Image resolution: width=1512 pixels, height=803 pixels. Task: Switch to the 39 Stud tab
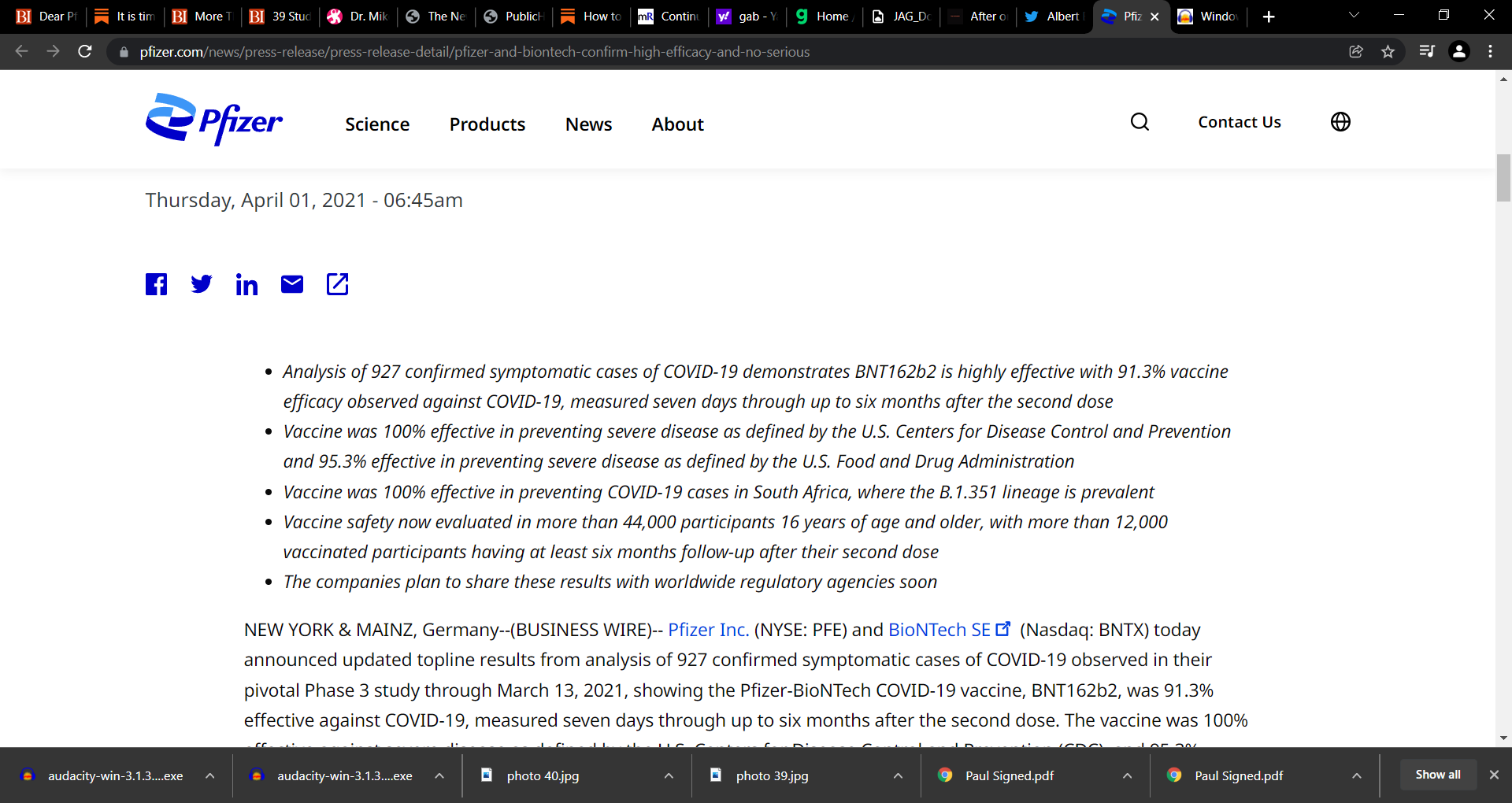tap(280, 17)
